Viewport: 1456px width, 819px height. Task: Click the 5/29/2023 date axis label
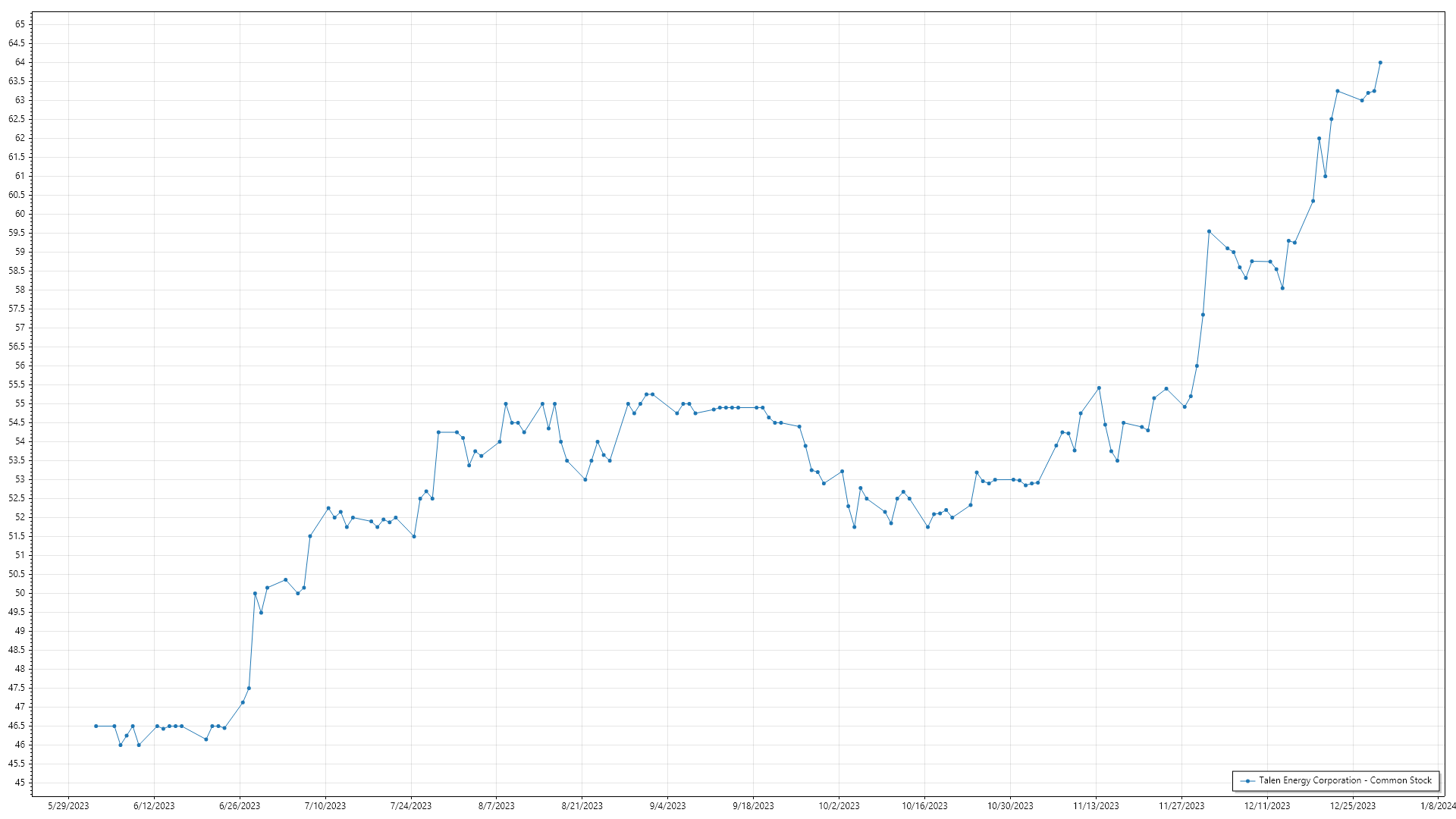pyautogui.click(x=68, y=806)
